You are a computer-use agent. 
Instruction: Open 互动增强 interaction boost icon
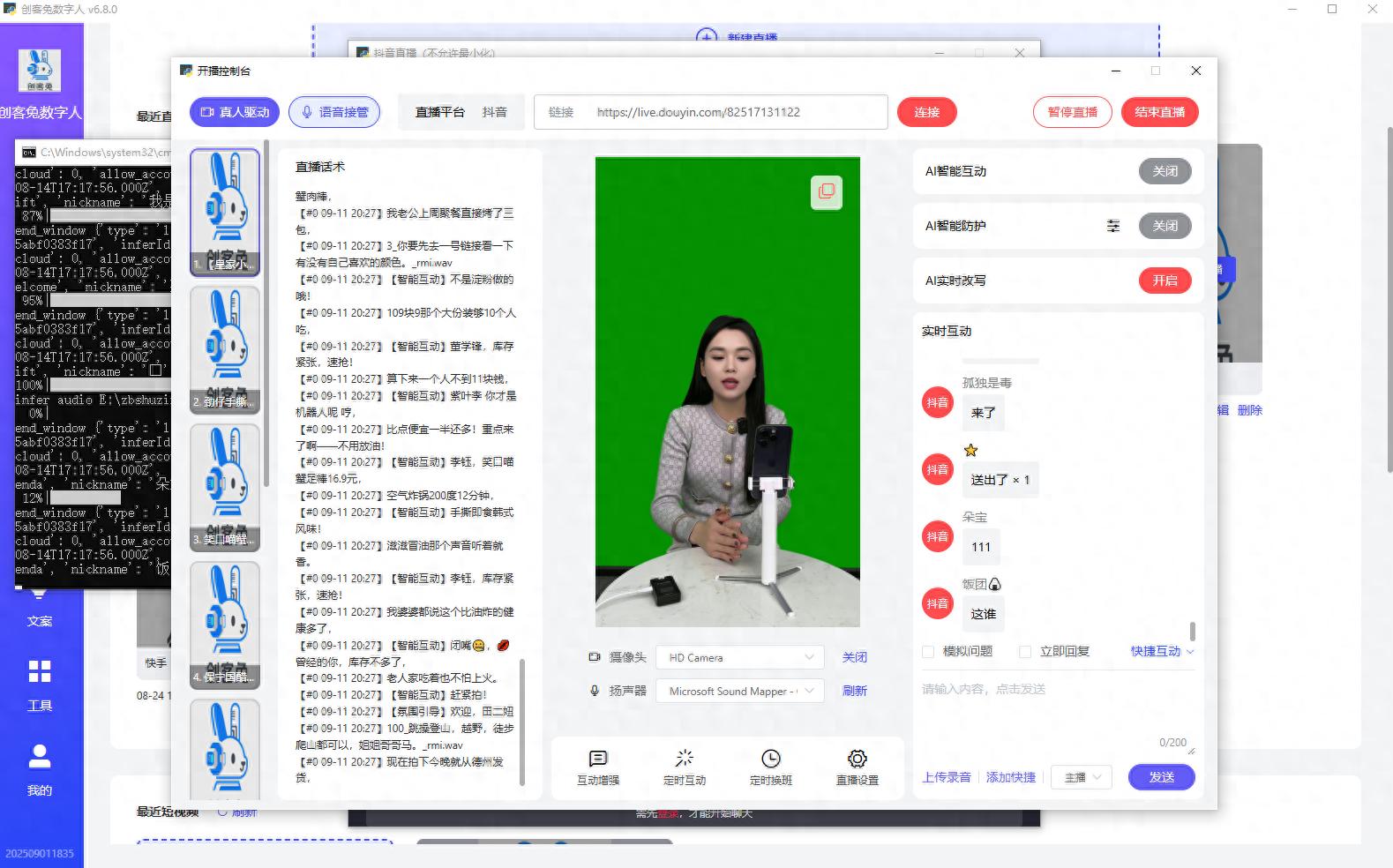click(597, 759)
